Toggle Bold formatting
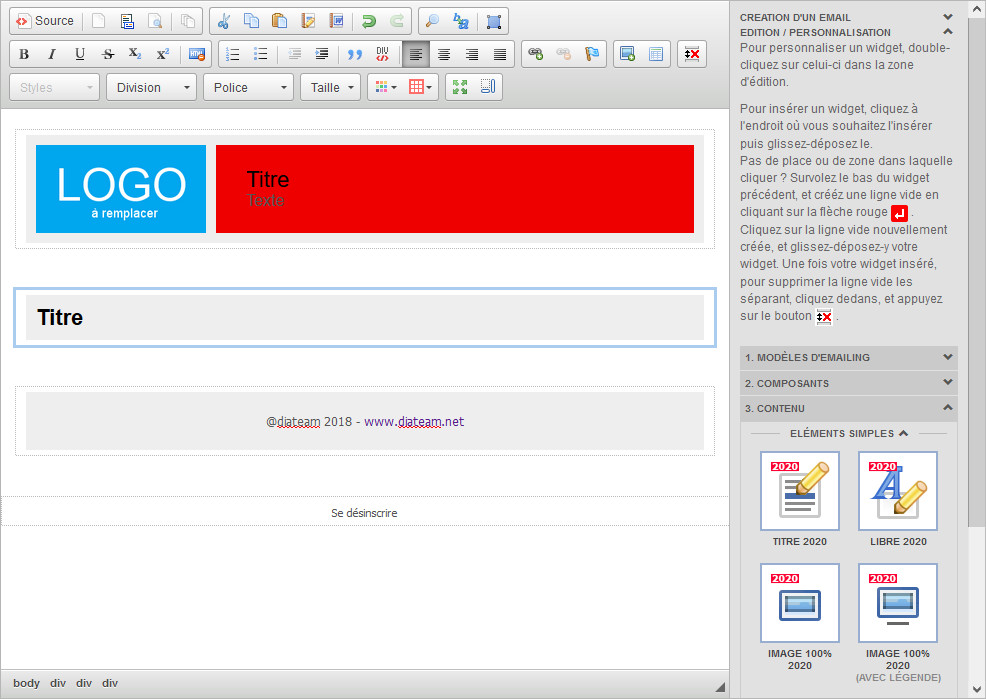This screenshot has height=699, width=986. coord(24,54)
